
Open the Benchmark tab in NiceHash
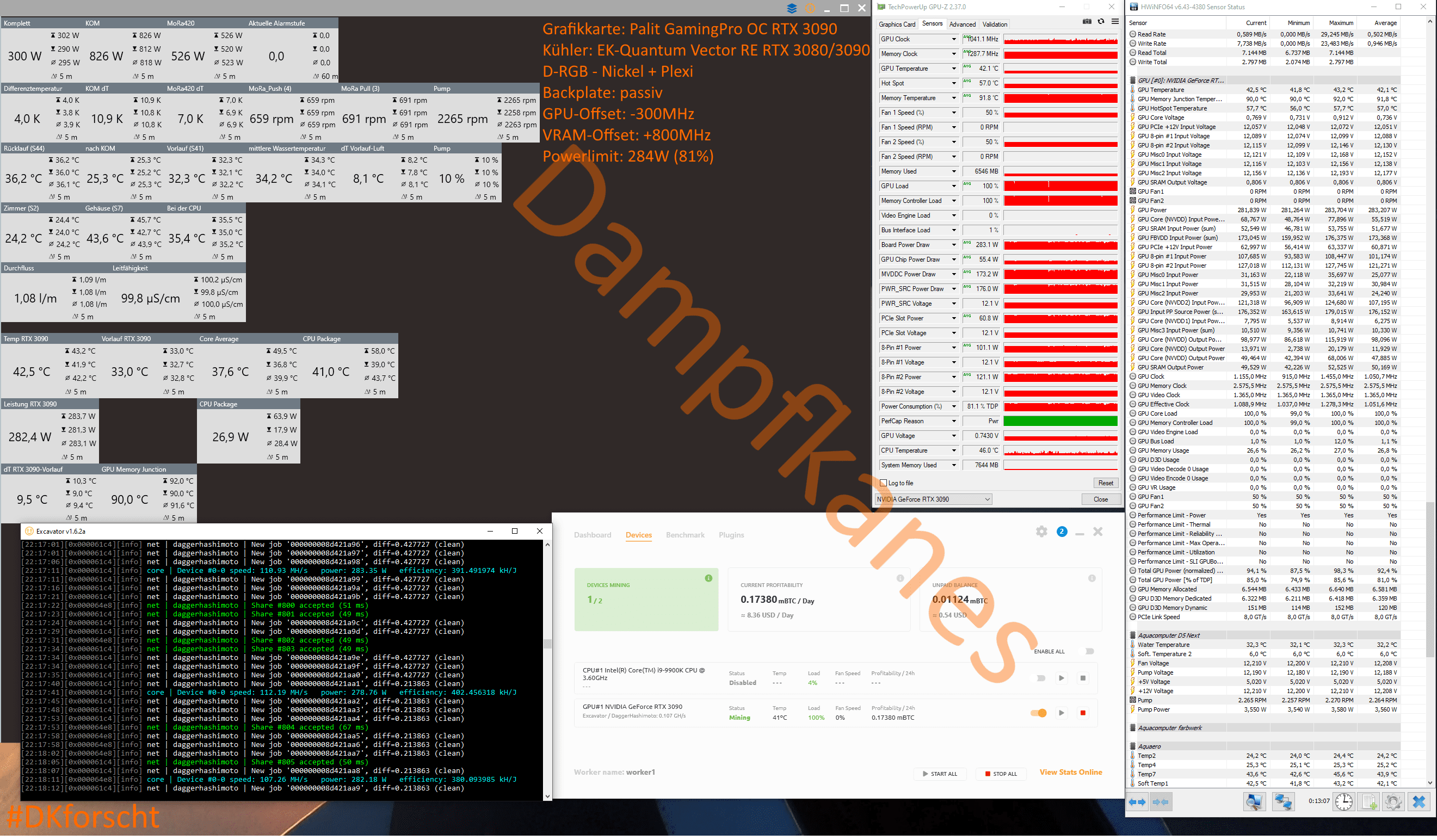[x=685, y=535]
